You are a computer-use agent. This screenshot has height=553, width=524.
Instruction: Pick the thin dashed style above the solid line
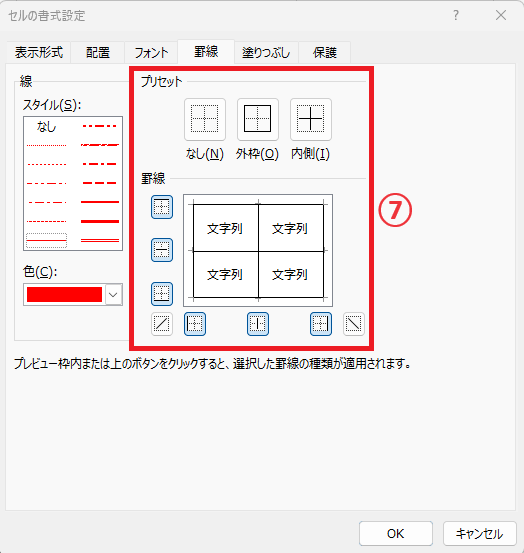click(47, 221)
